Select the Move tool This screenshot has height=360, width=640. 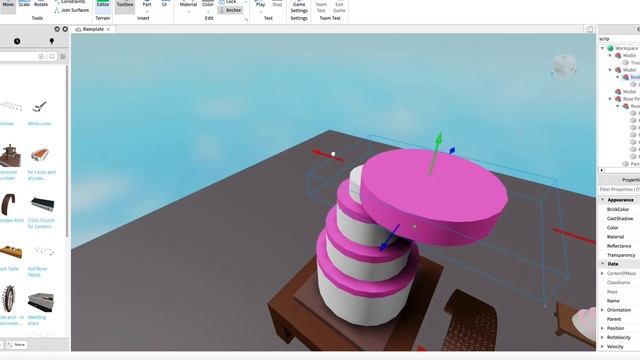pos(8,5)
